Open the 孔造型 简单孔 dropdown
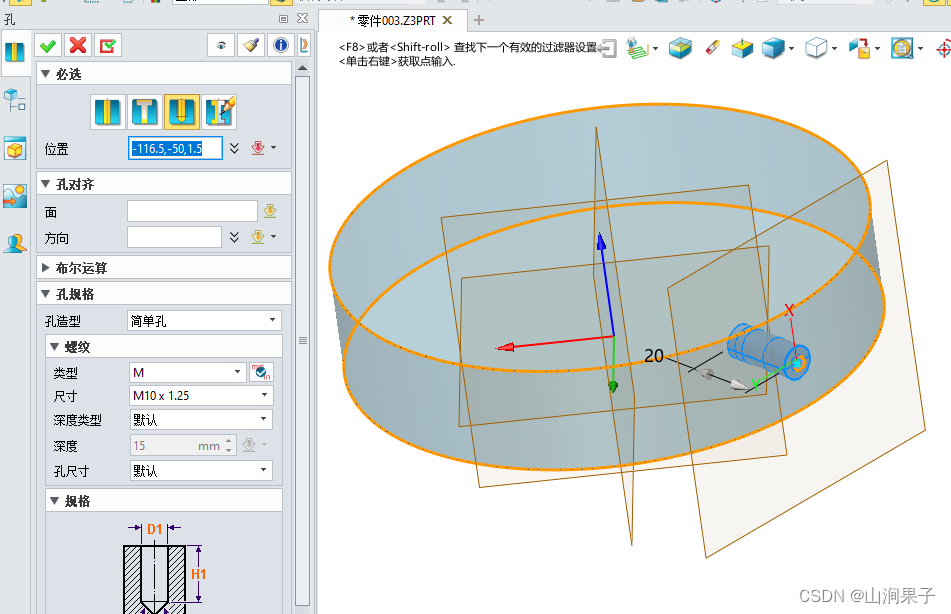This screenshot has width=951, height=614. coord(204,320)
